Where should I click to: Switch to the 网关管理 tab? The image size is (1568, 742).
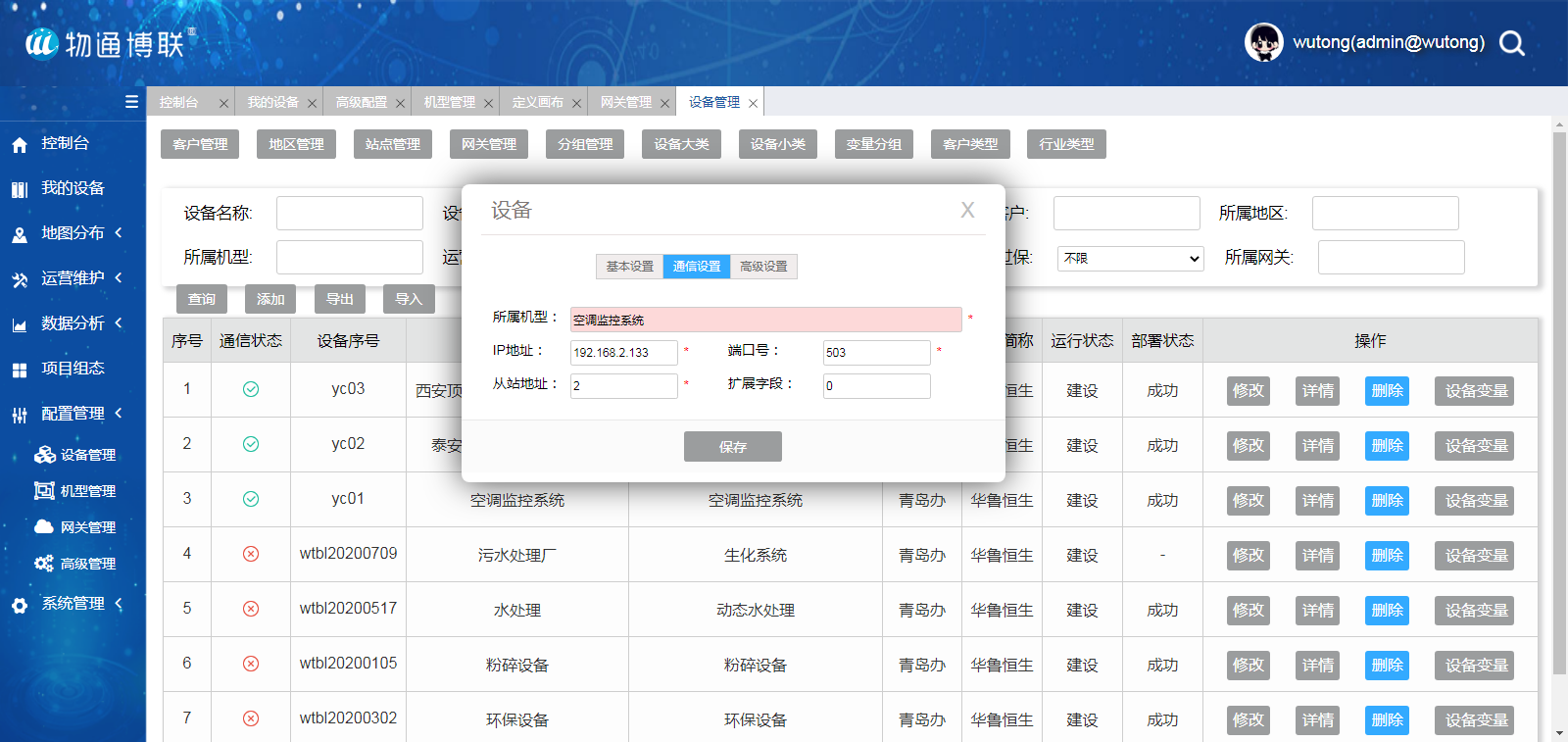632,102
